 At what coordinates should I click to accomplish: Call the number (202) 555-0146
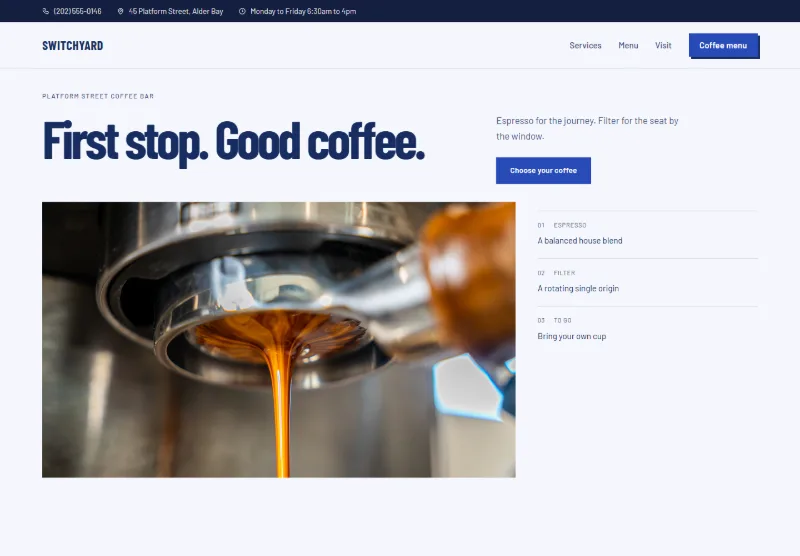point(78,11)
